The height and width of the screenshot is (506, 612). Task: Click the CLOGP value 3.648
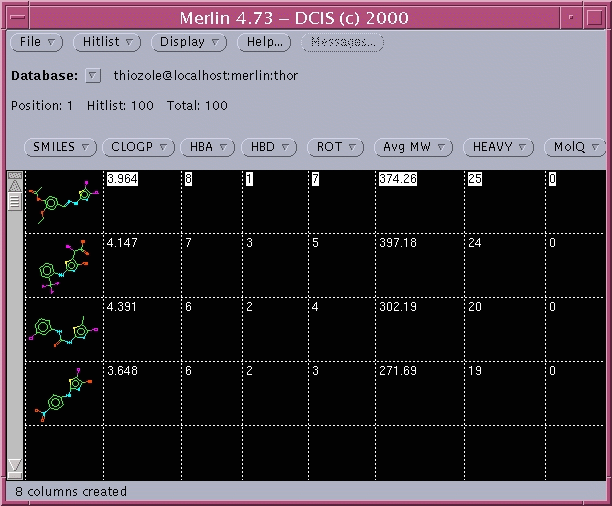point(122,371)
